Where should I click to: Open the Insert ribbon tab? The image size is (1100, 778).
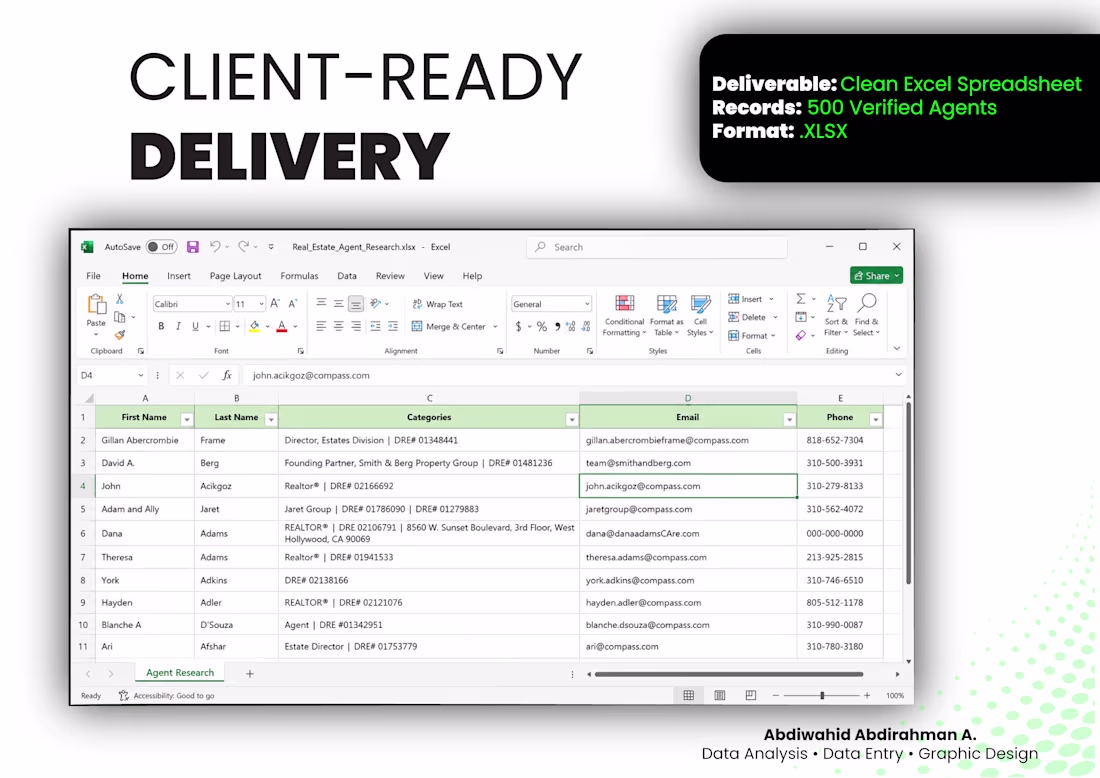[179, 276]
